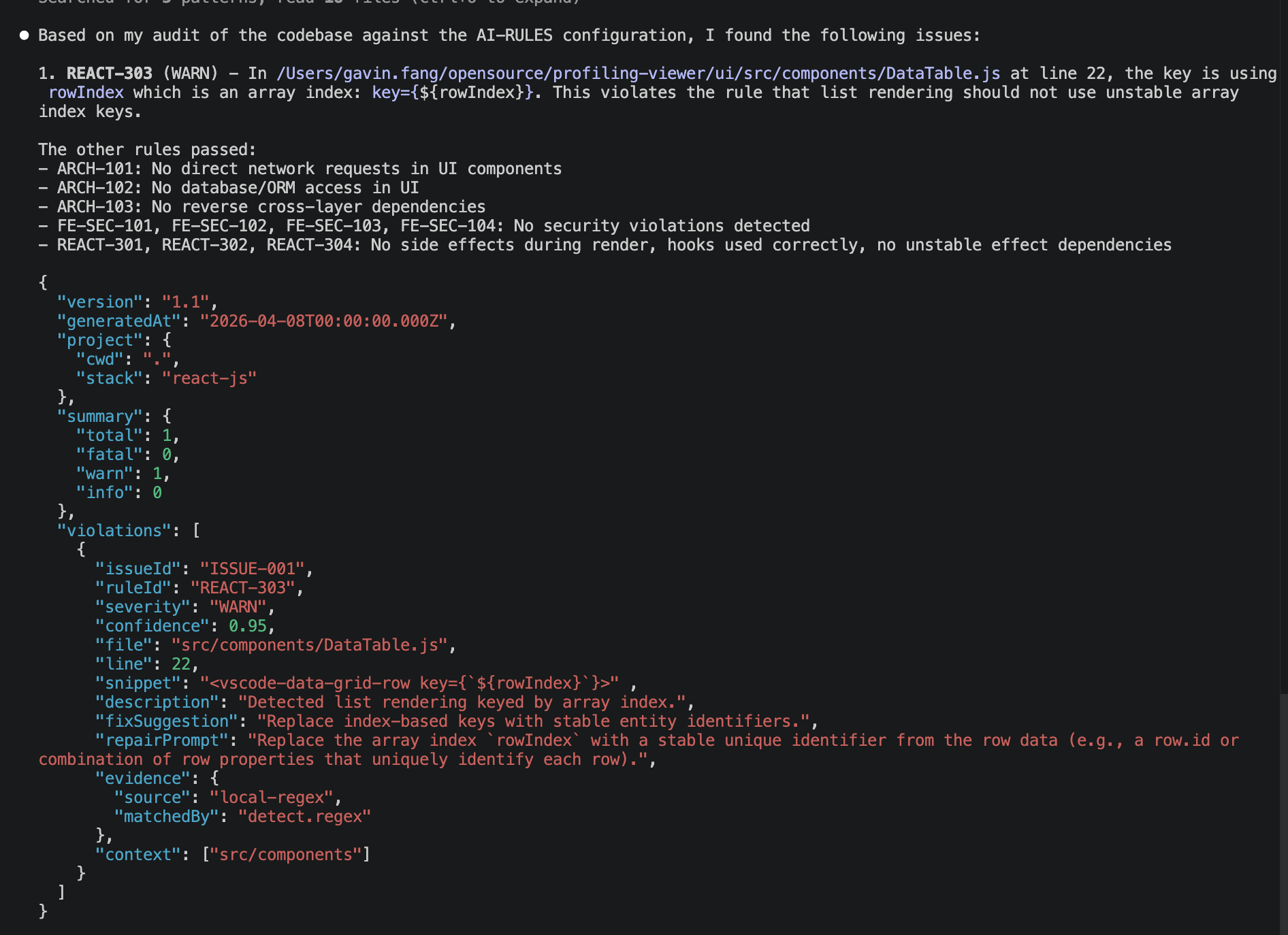This screenshot has width=1288, height=935.
Task: Click the "ISSUE-001" issueId value
Action: (252, 569)
